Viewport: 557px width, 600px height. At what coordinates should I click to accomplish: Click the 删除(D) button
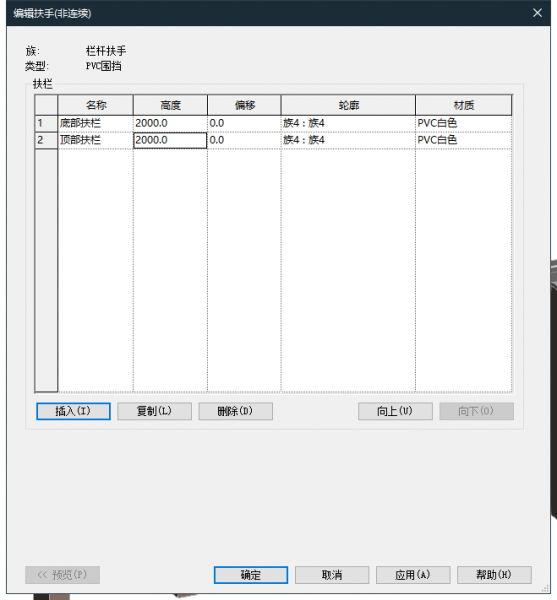(x=236, y=411)
